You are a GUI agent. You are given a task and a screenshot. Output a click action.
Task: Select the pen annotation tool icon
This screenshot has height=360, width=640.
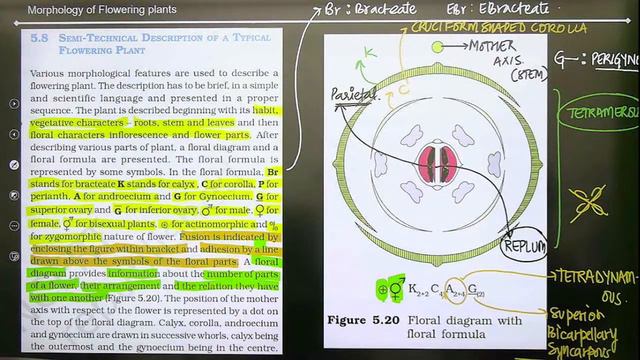(x=14, y=165)
